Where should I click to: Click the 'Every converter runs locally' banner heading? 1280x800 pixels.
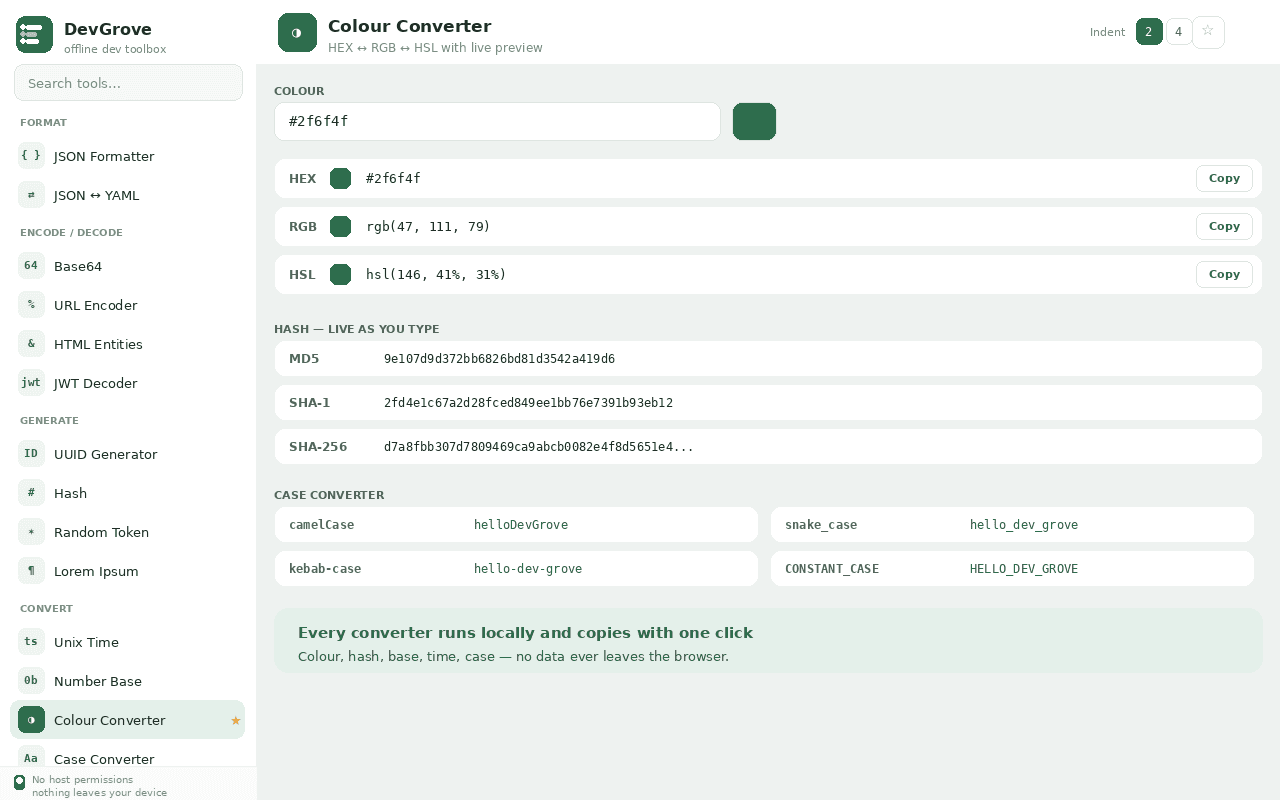click(x=525, y=633)
